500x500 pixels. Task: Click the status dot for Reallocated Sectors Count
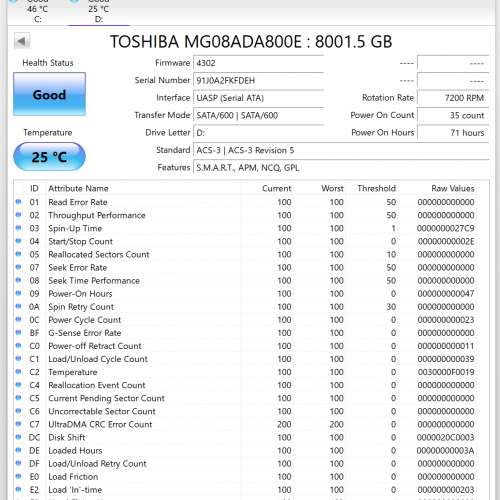(x=18, y=254)
